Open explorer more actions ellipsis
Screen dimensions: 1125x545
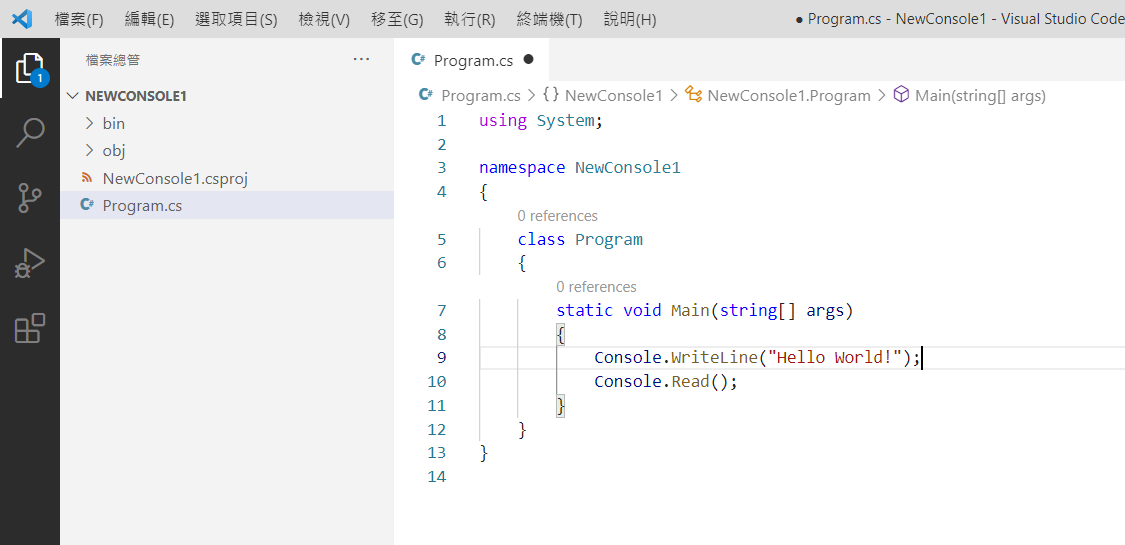362,60
